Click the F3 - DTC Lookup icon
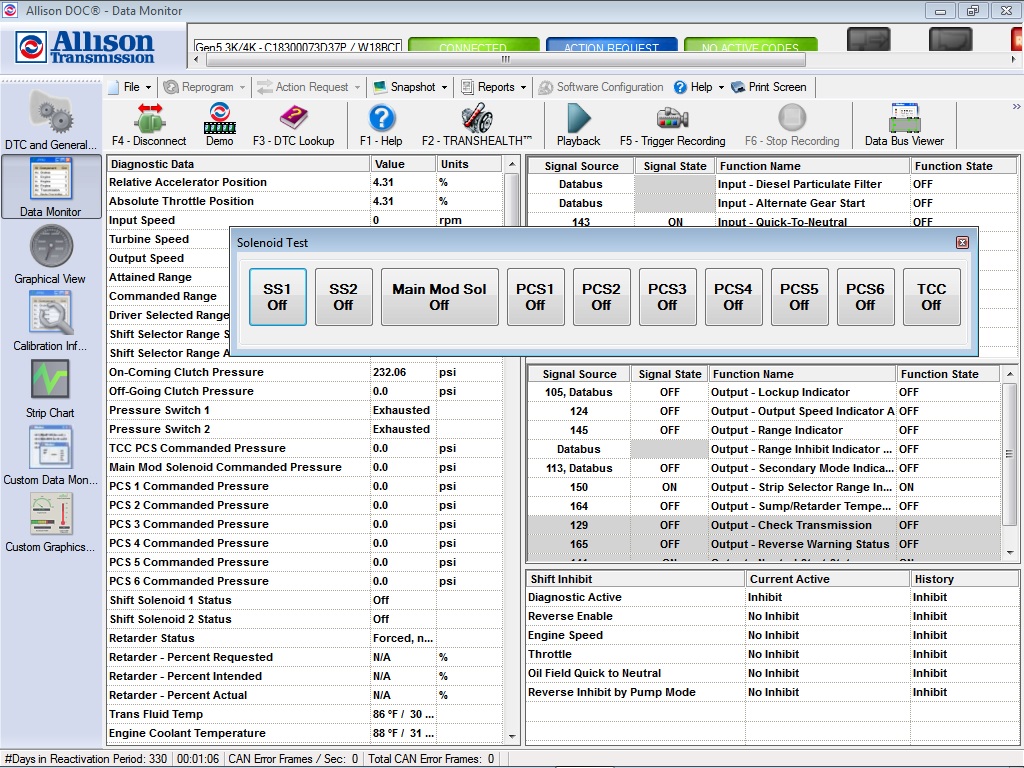 click(293, 123)
